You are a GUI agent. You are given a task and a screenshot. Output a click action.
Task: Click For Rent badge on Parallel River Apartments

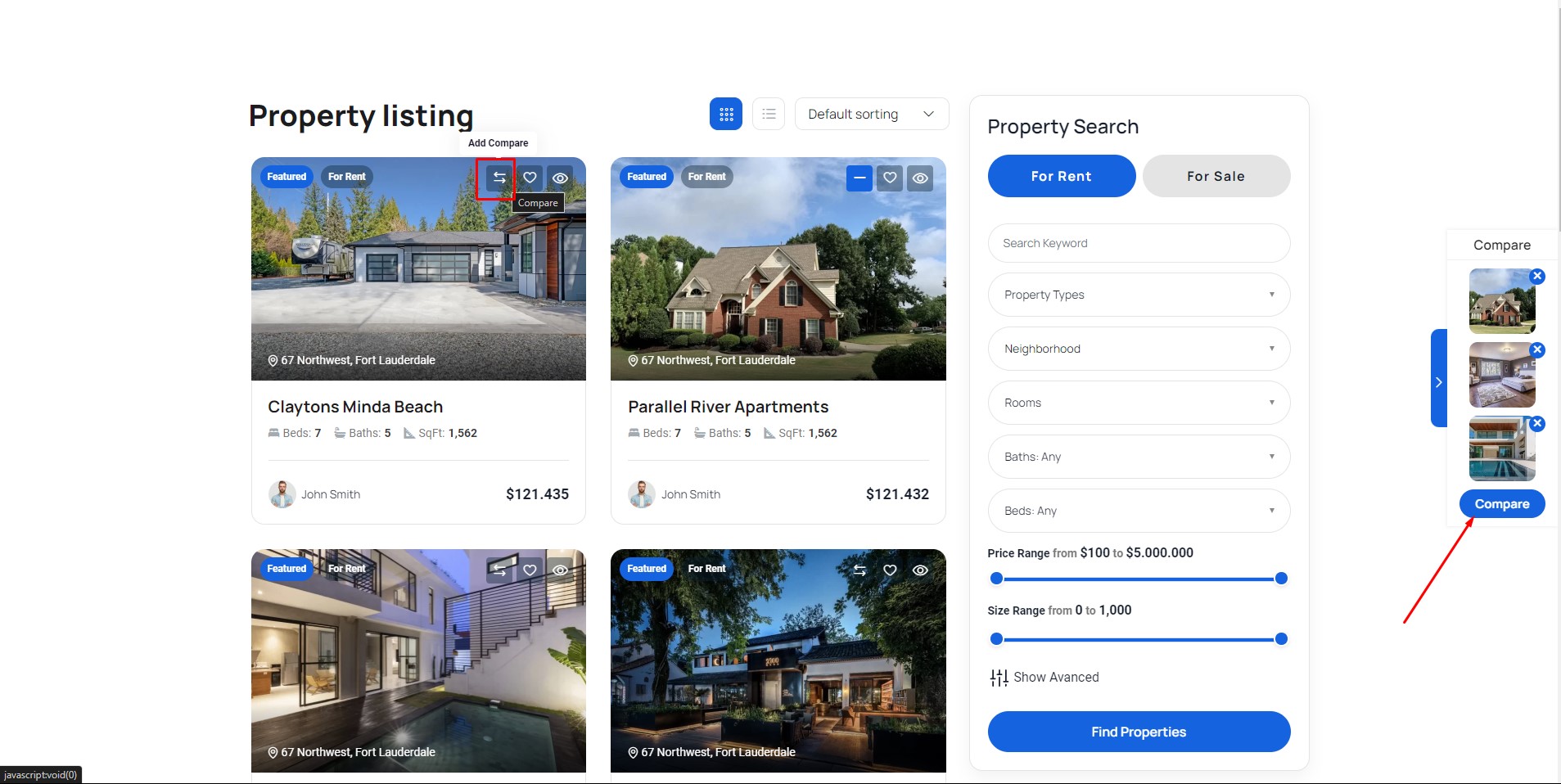(707, 177)
